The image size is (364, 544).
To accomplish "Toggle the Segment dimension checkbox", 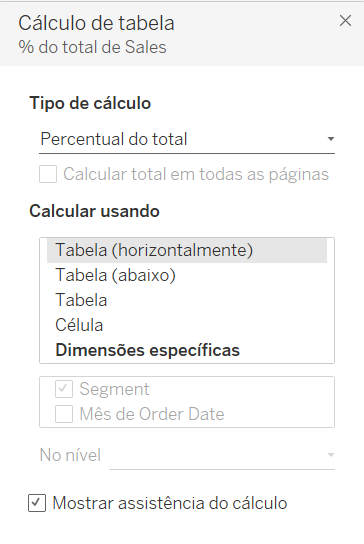I will 64,389.
